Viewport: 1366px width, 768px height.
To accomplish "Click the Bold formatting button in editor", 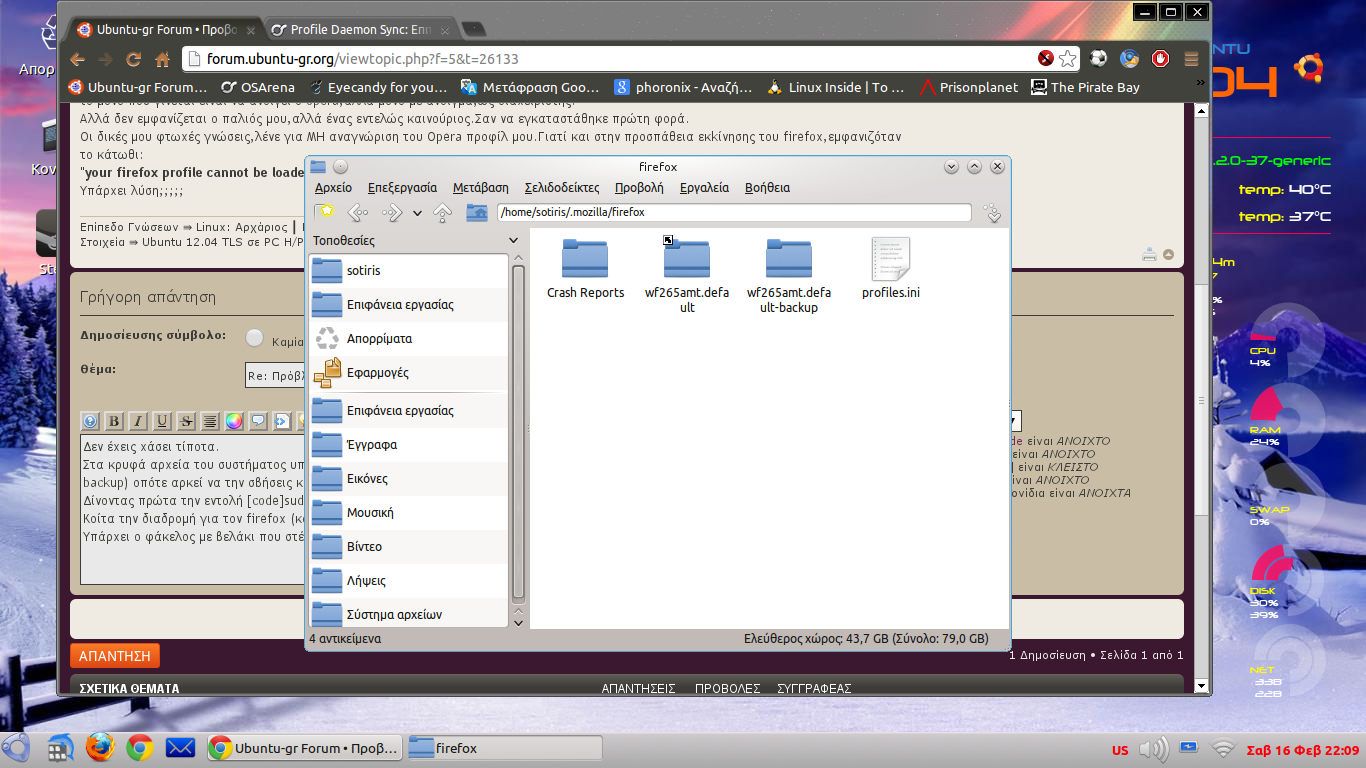I will pos(114,421).
